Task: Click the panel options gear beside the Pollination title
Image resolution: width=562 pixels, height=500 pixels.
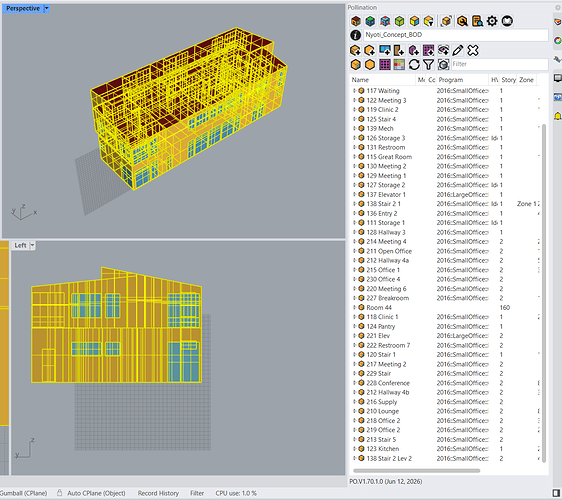Action: (x=558, y=8)
